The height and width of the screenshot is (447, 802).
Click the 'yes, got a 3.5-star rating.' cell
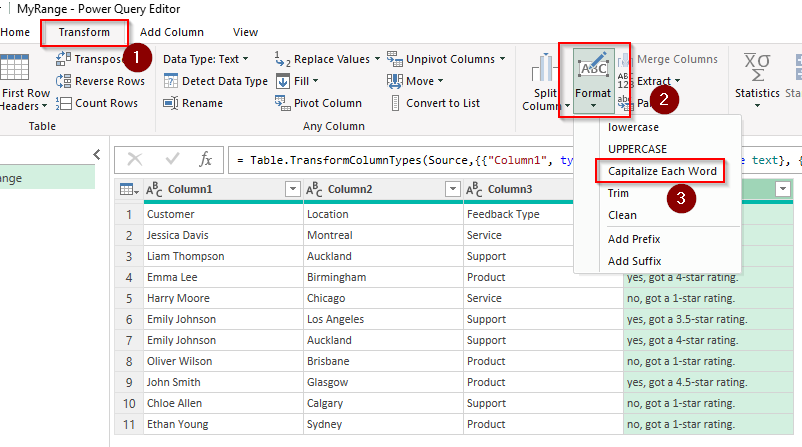point(708,319)
